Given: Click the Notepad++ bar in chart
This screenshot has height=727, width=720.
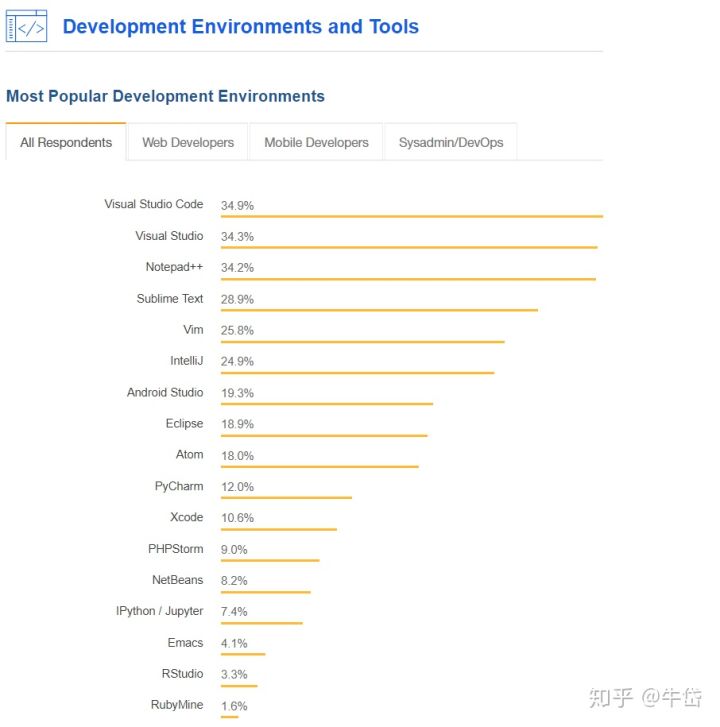Looking at the screenshot, I should pyautogui.click(x=408, y=279).
